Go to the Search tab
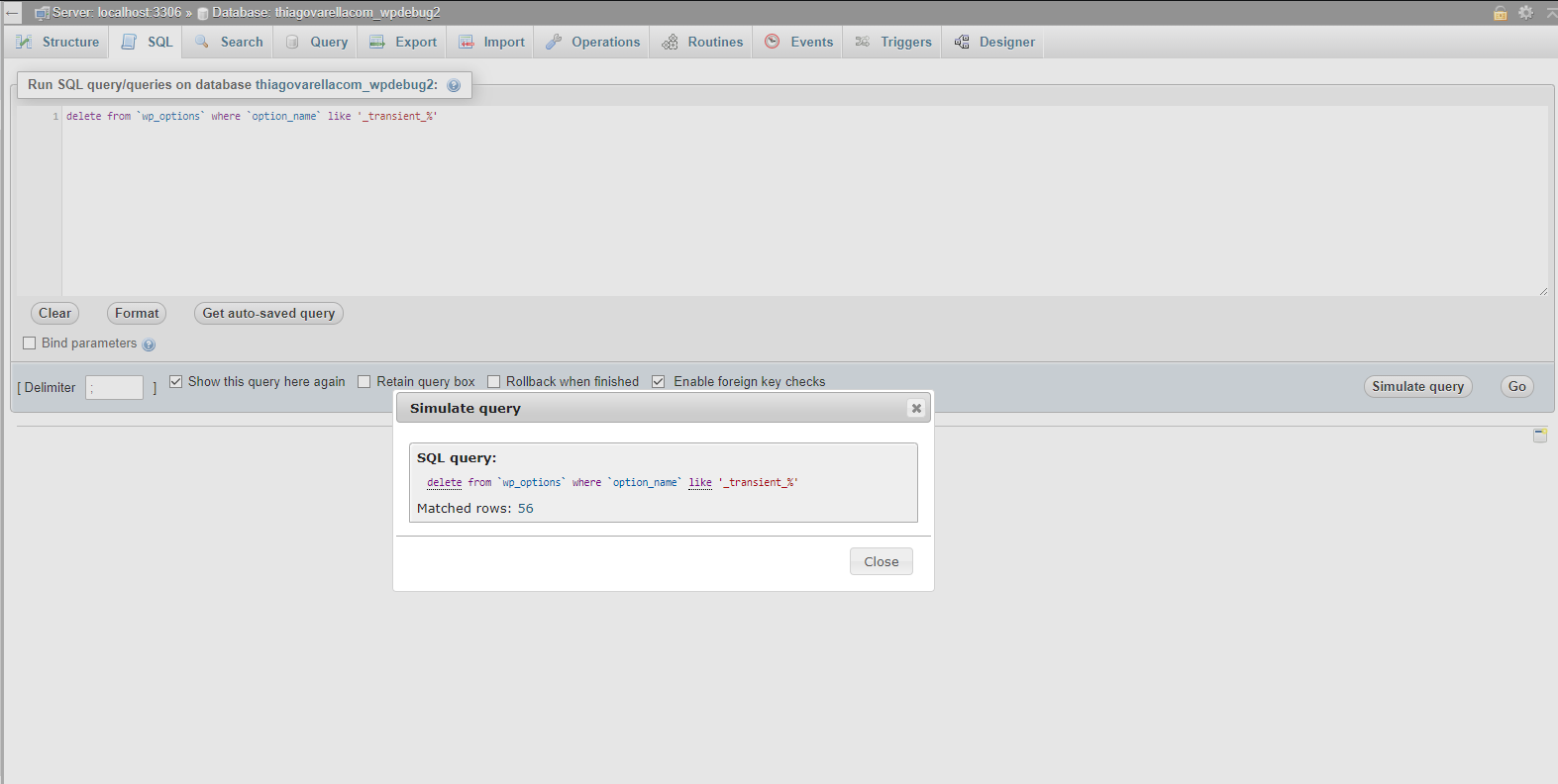The height and width of the screenshot is (784, 1558). (229, 42)
